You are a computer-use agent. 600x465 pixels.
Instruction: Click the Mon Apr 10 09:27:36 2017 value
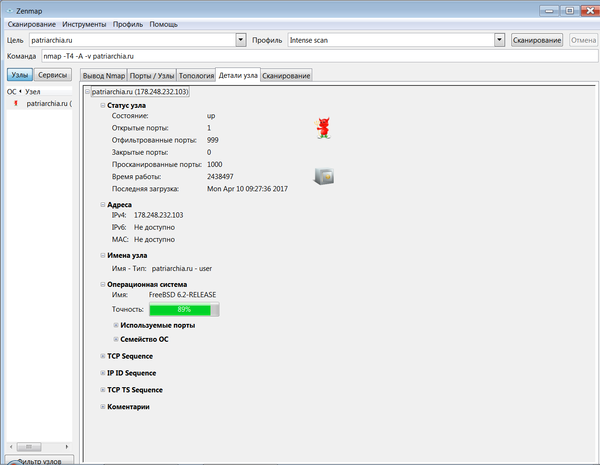point(247,189)
